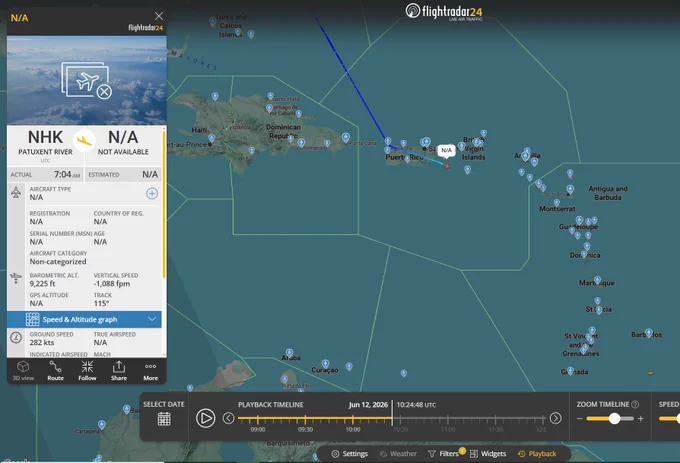Click the Flightradar24 logo
This screenshot has width=680, height=463.
[x=444, y=12]
